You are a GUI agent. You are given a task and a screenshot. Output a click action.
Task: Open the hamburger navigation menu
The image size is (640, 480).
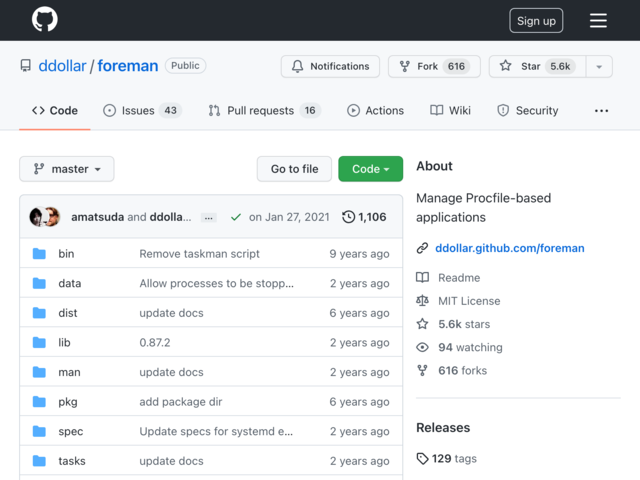pos(598,20)
